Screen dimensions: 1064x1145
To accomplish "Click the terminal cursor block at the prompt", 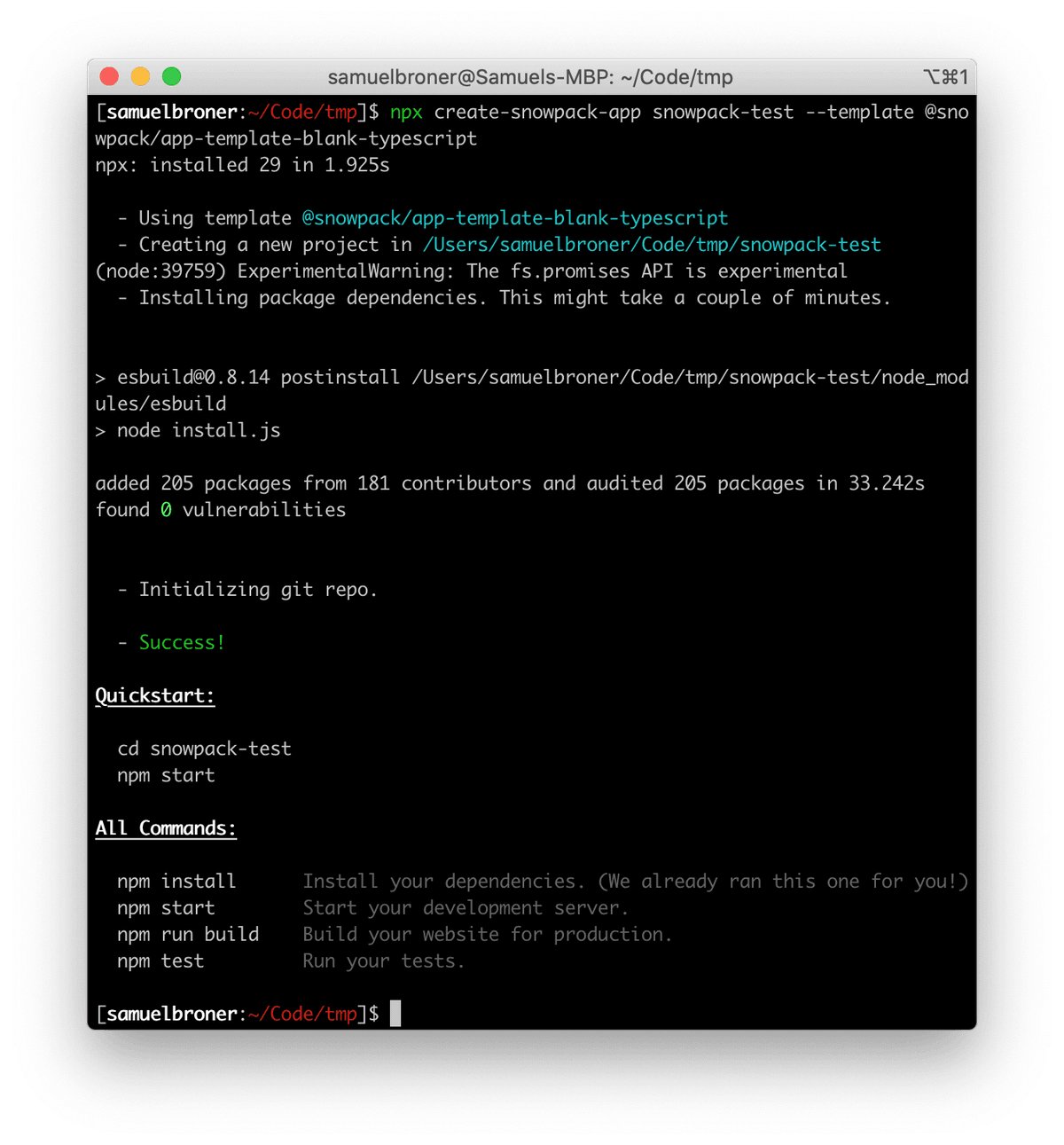I will (395, 1014).
